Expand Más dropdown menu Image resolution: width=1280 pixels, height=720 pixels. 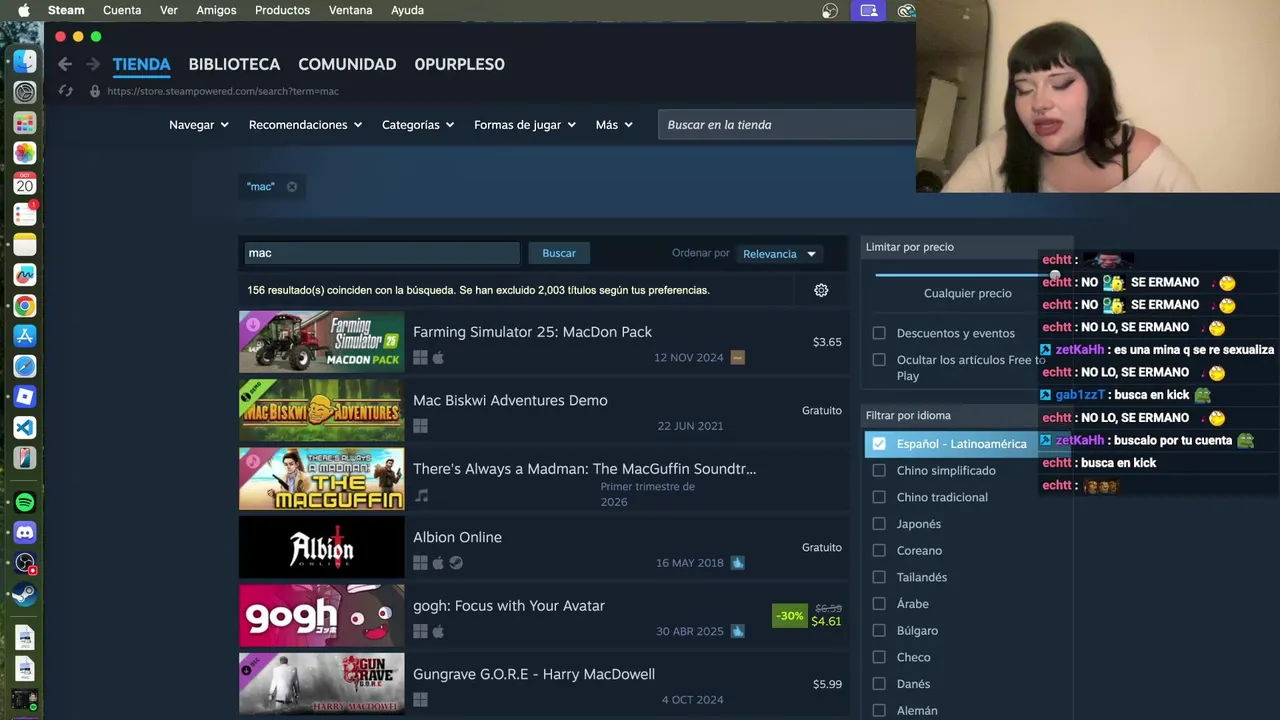tap(614, 125)
